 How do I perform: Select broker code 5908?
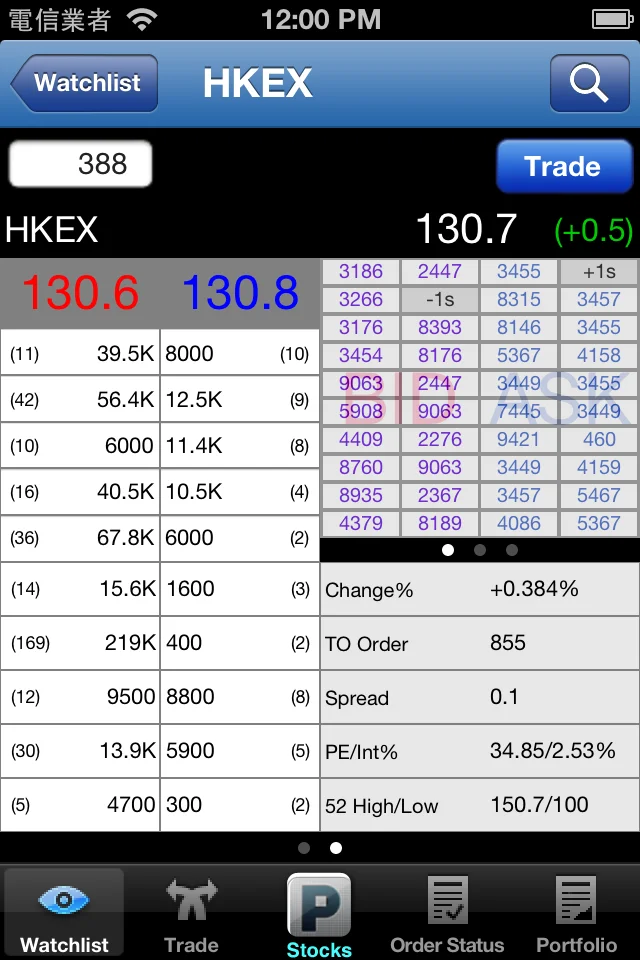coord(361,411)
